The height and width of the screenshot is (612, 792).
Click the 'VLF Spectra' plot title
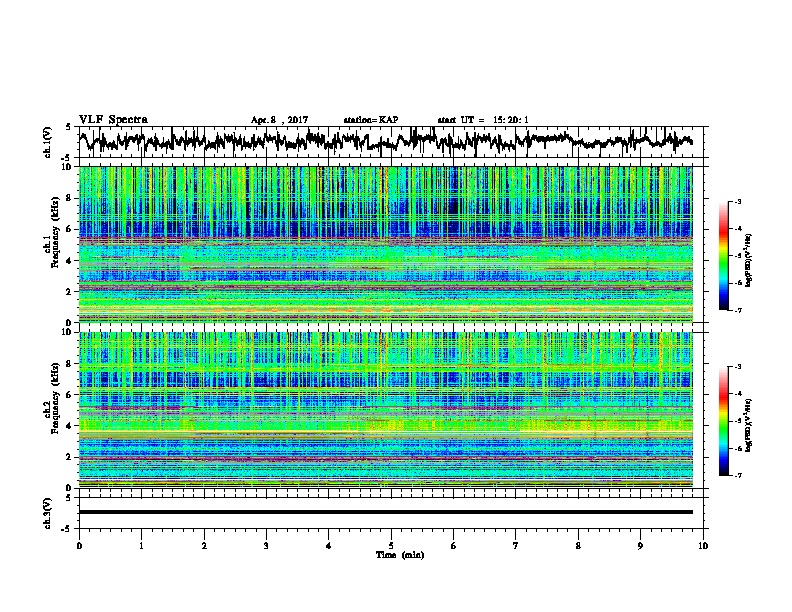coord(113,120)
